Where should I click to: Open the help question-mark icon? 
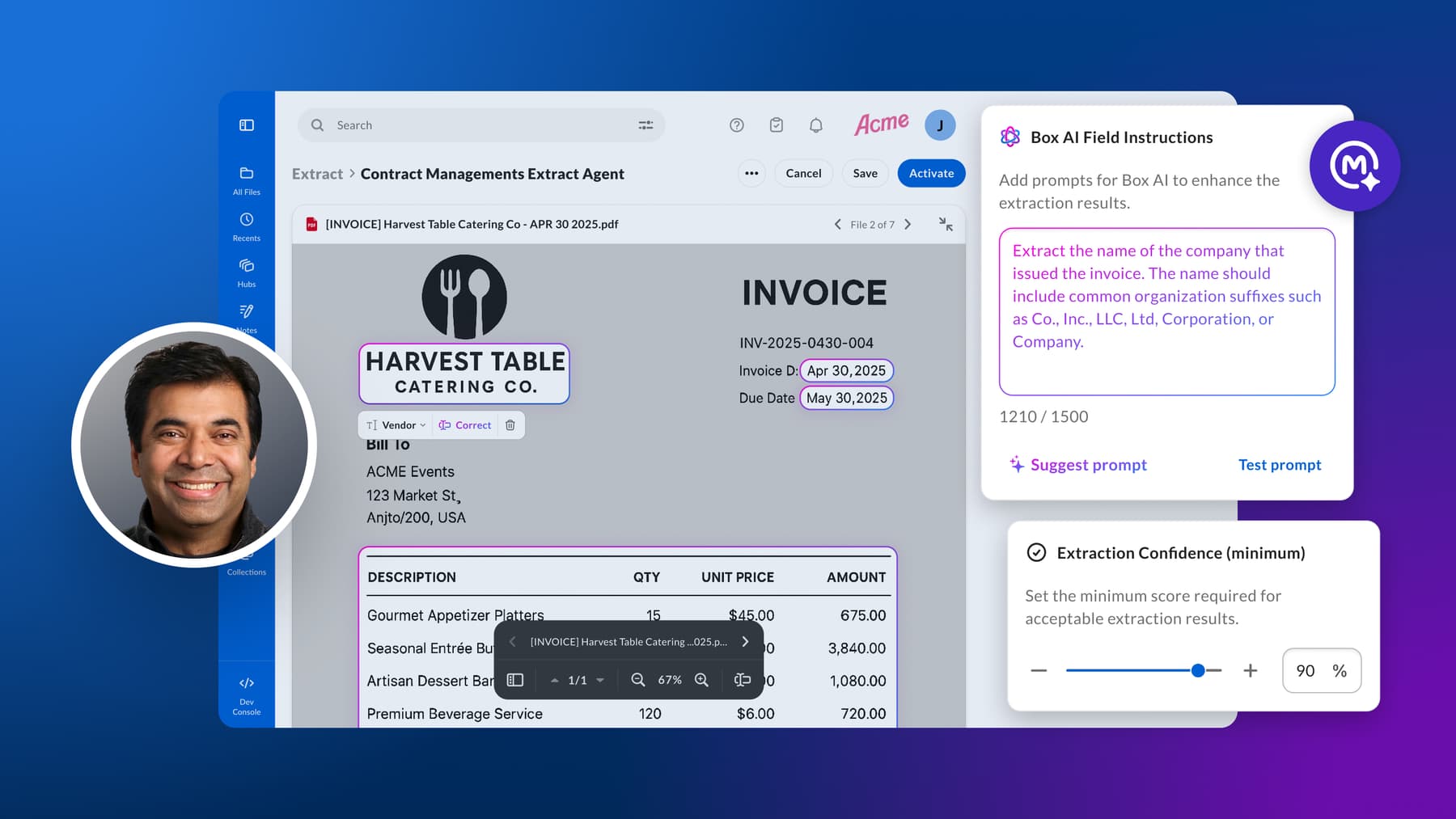pos(735,125)
